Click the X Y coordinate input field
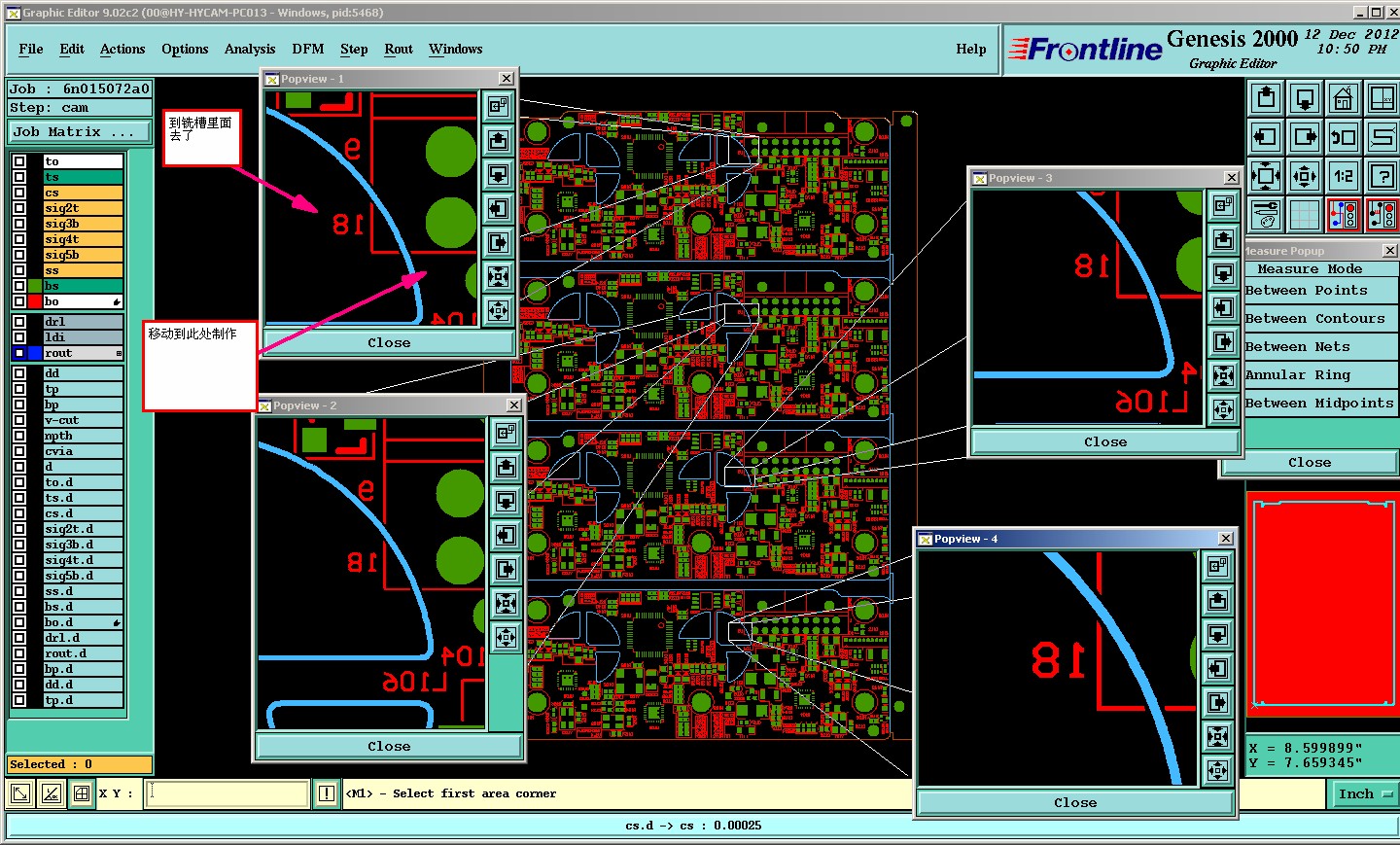Screen dimensions: 1400x845 point(227,793)
